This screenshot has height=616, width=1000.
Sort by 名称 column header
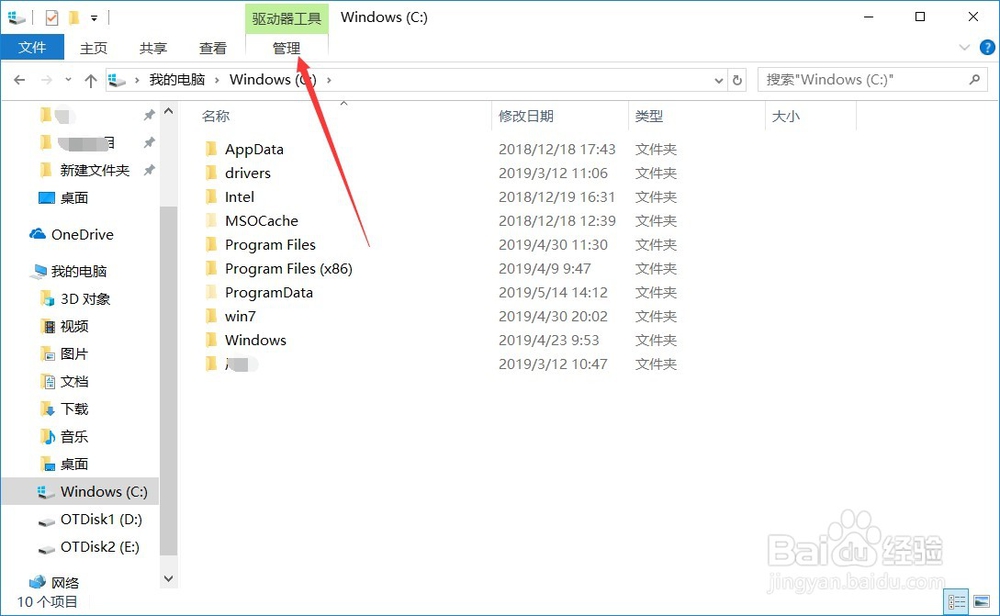(x=216, y=116)
